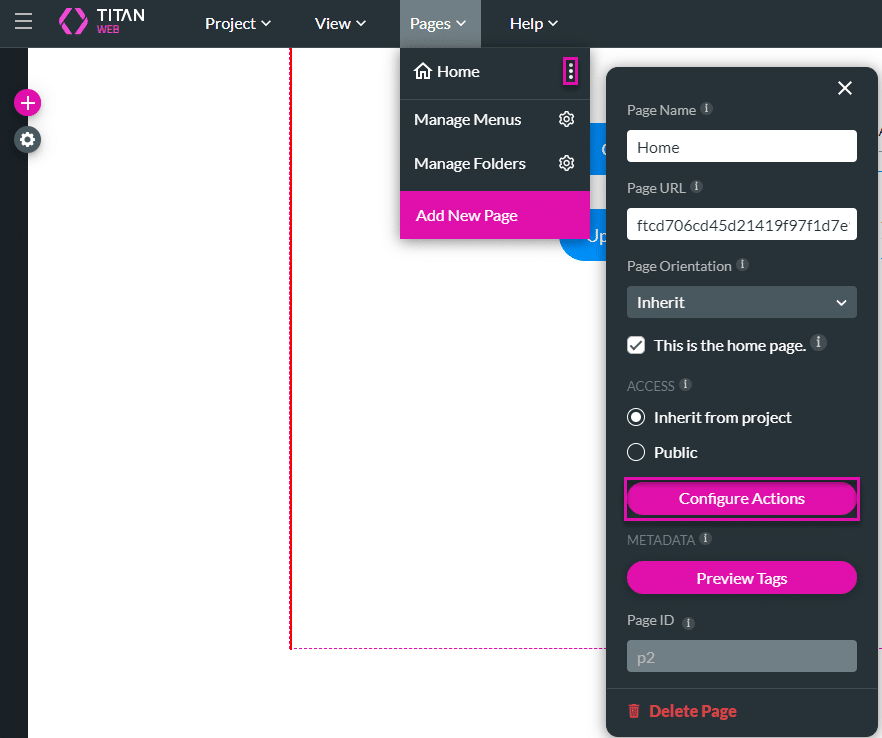Uncheck This is the home page
Image resolution: width=882 pixels, height=738 pixels.
pos(636,345)
